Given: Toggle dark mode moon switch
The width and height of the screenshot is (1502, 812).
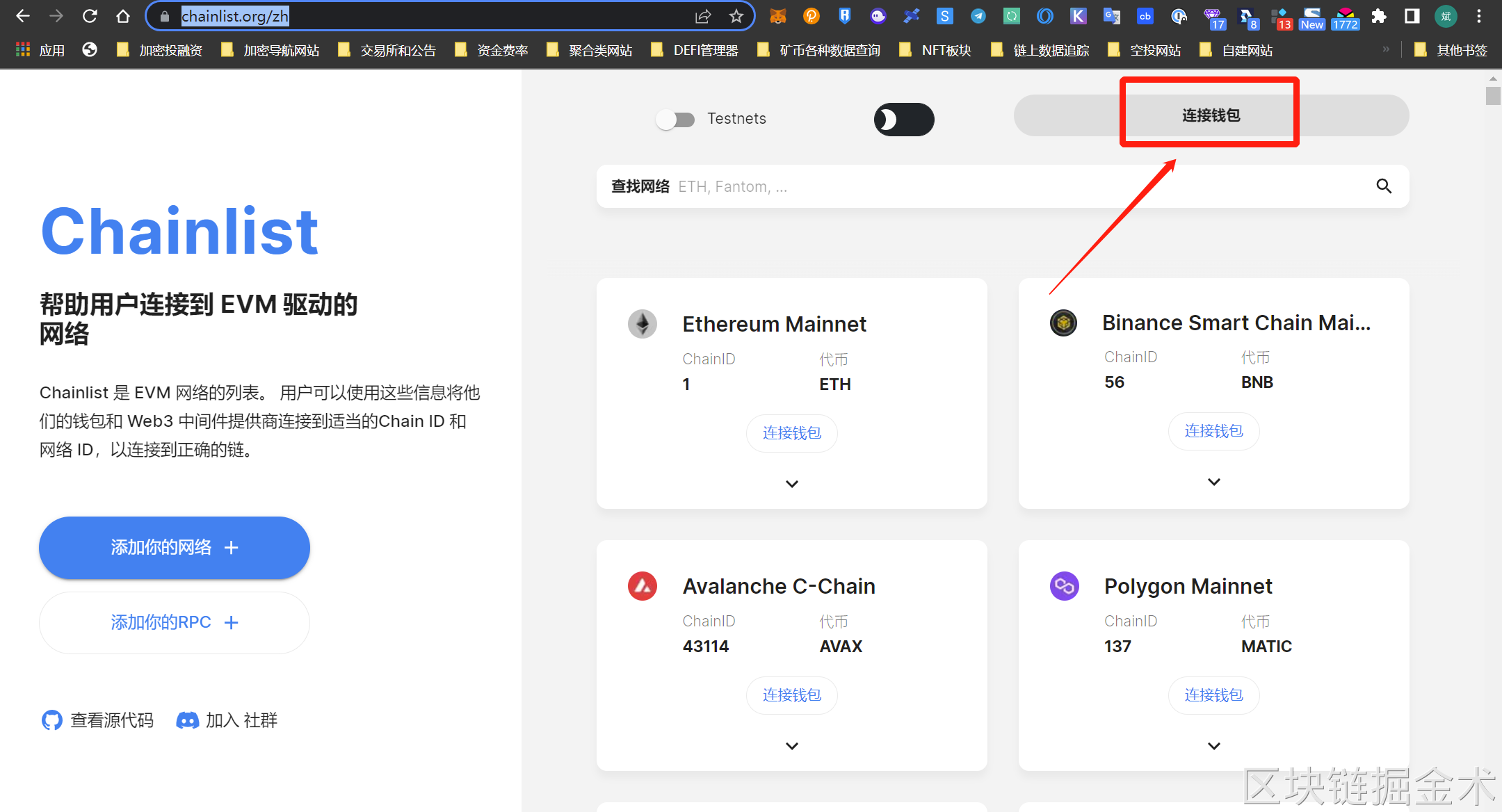Looking at the screenshot, I should click(x=903, y=120).
